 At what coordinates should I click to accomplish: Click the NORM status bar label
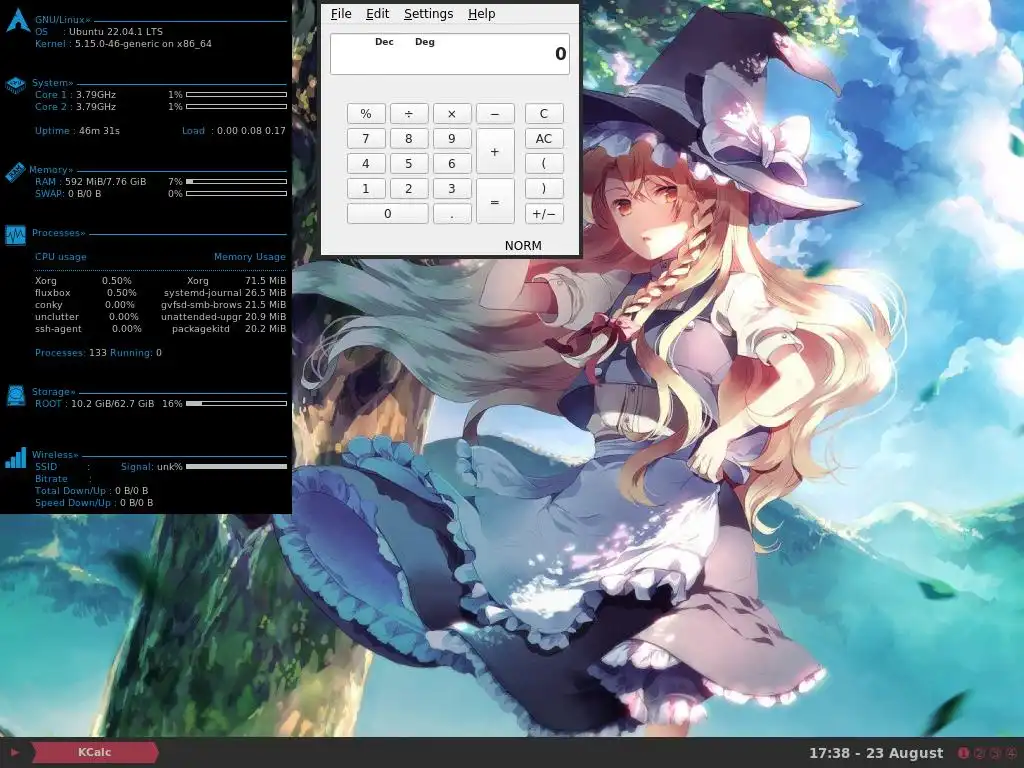pyautogui.click(x=523, y=246)
